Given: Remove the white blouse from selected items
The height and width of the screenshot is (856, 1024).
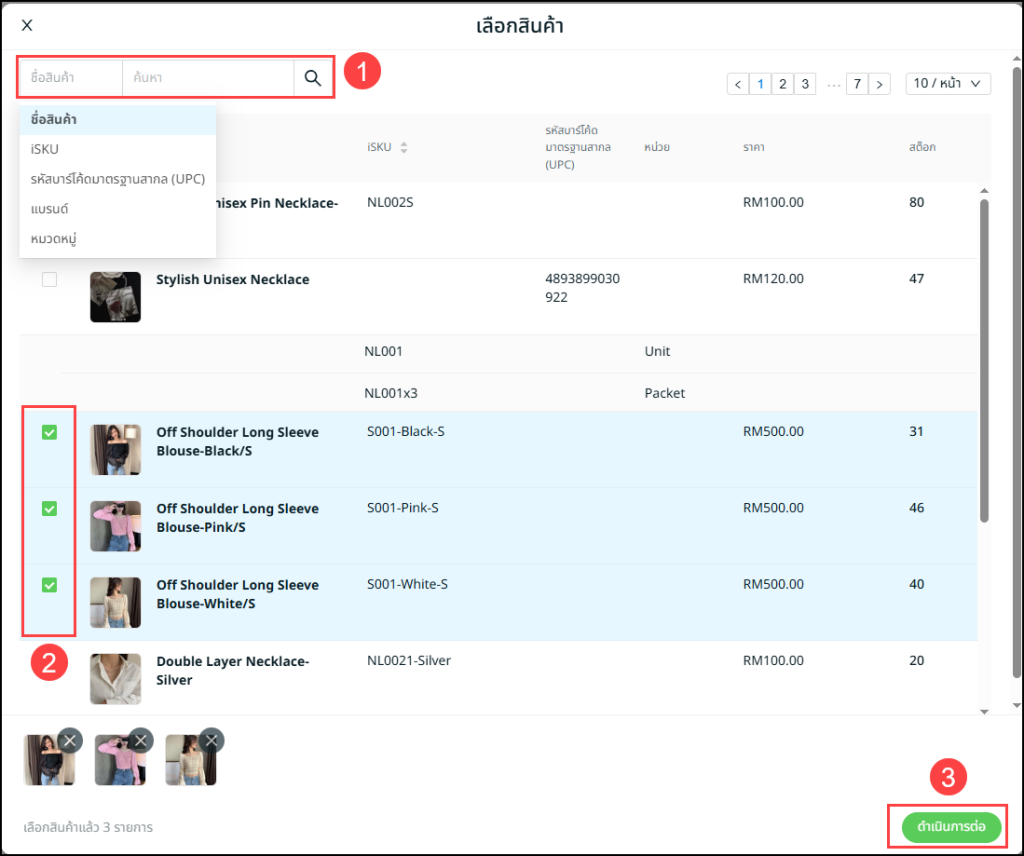Looking at the screenshot, I should click(211, 740).
